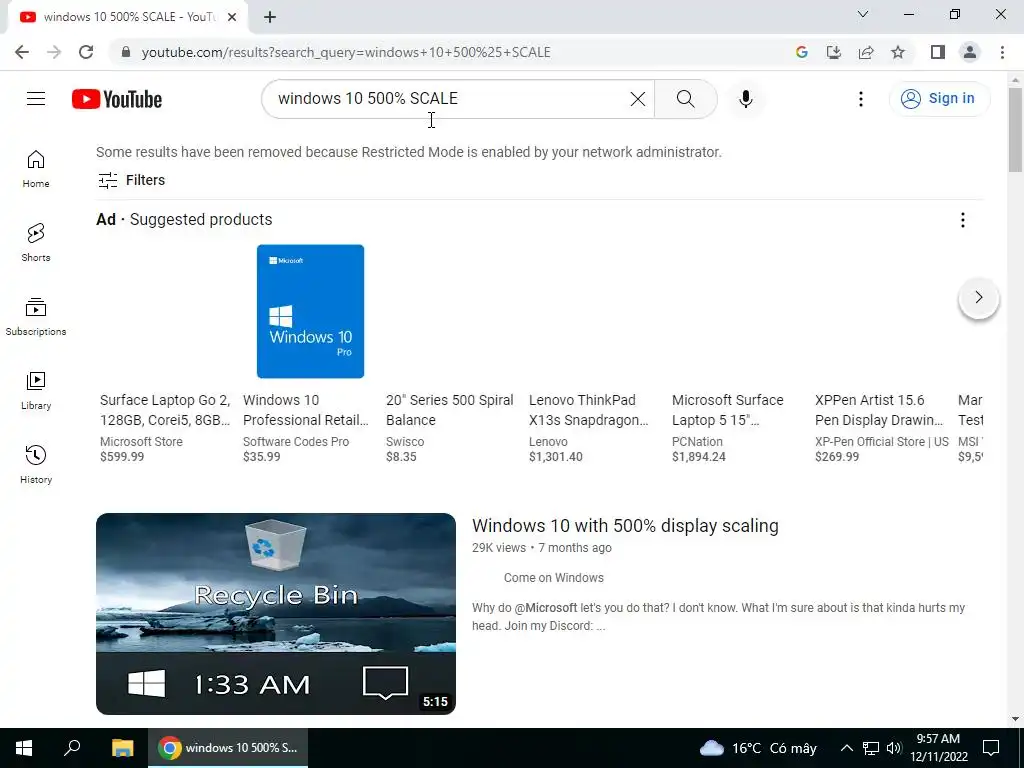Click '29K views' text
This screenshot has width=1024, height=768.
coord(498,548)
